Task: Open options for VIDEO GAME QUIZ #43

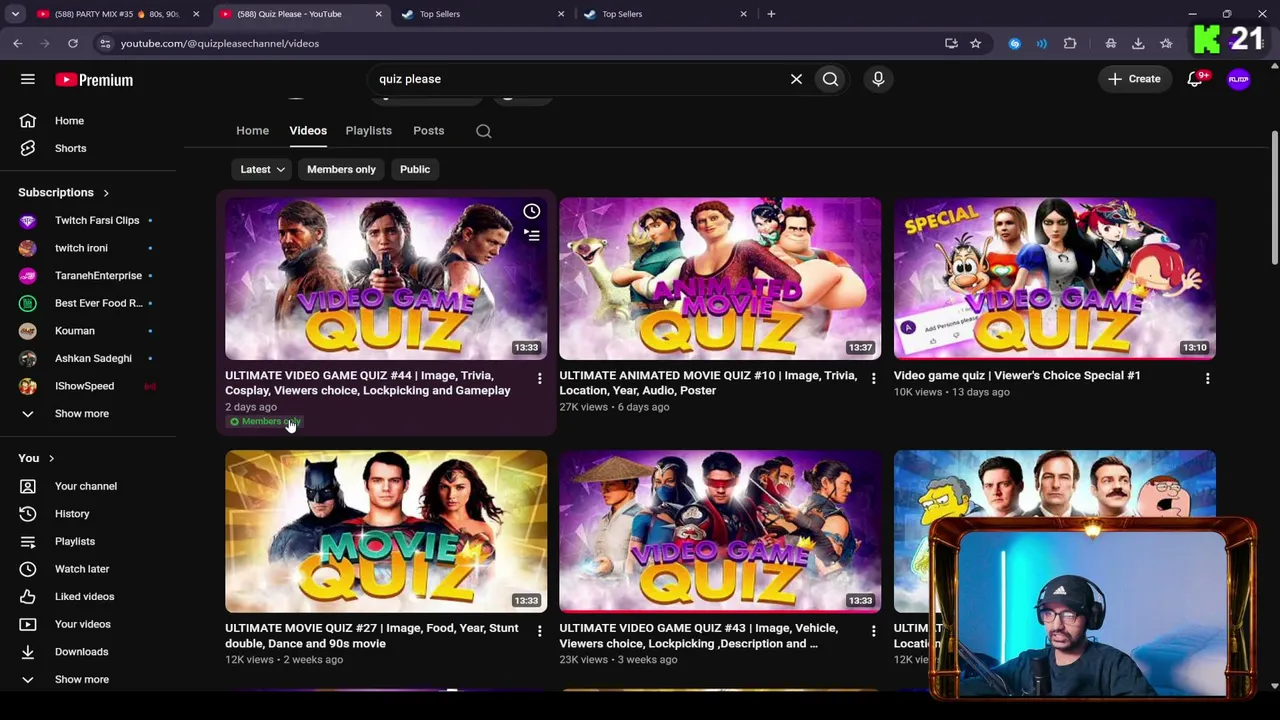Action: click(x=873, y=632)
